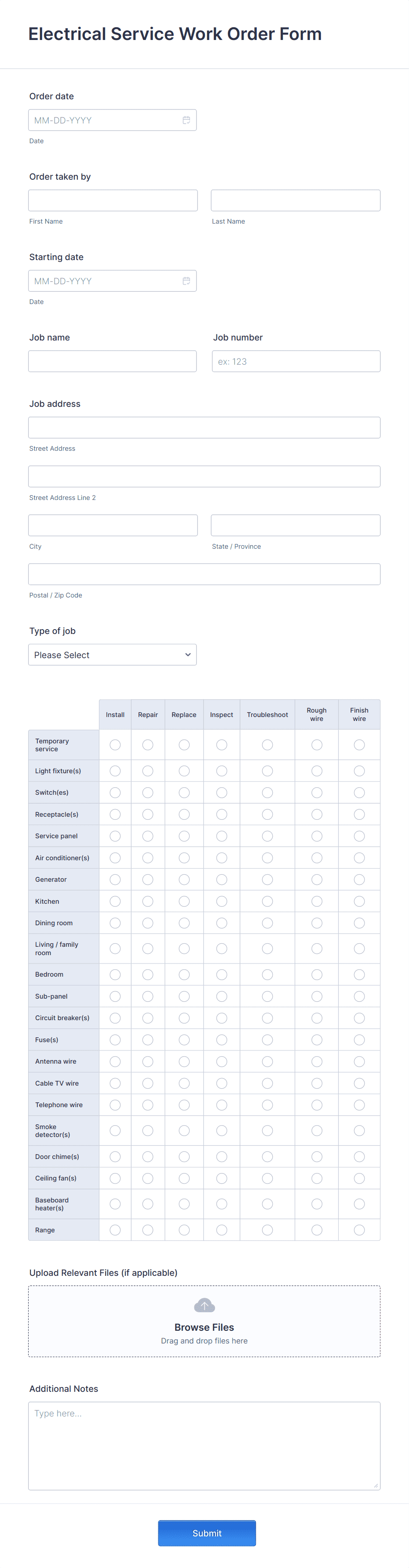Select Finish wire for Kitchen
Screen dimensions: 409x1568
click(359, 901)
